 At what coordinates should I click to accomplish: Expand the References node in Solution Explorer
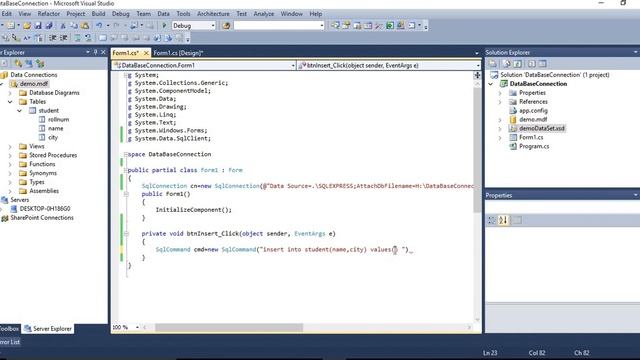tap(500, 102)
